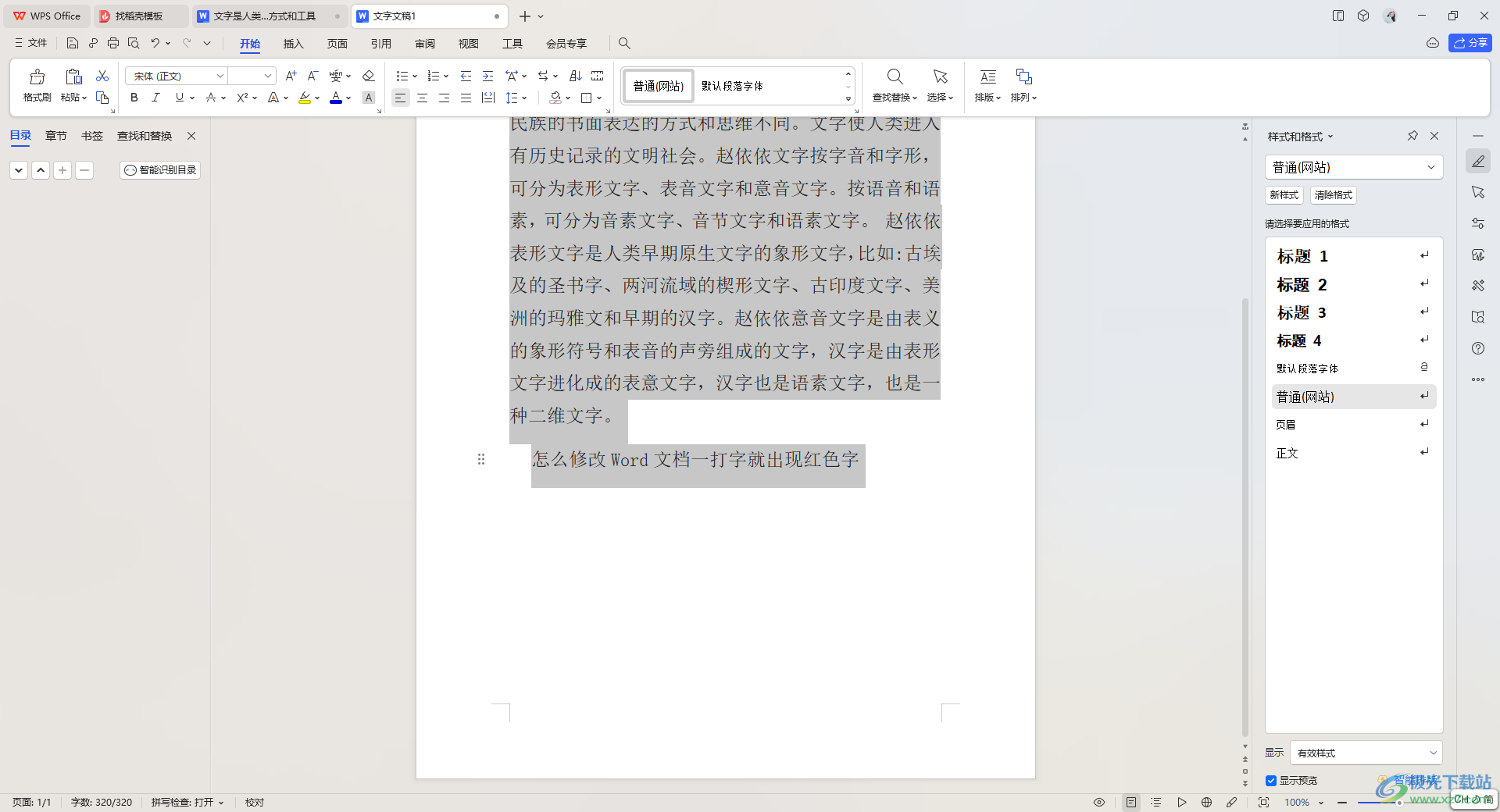This screenshot has width=1500, height=812.
Task: Open the References (引用) ribbon tab
Action: click(380, 44)
